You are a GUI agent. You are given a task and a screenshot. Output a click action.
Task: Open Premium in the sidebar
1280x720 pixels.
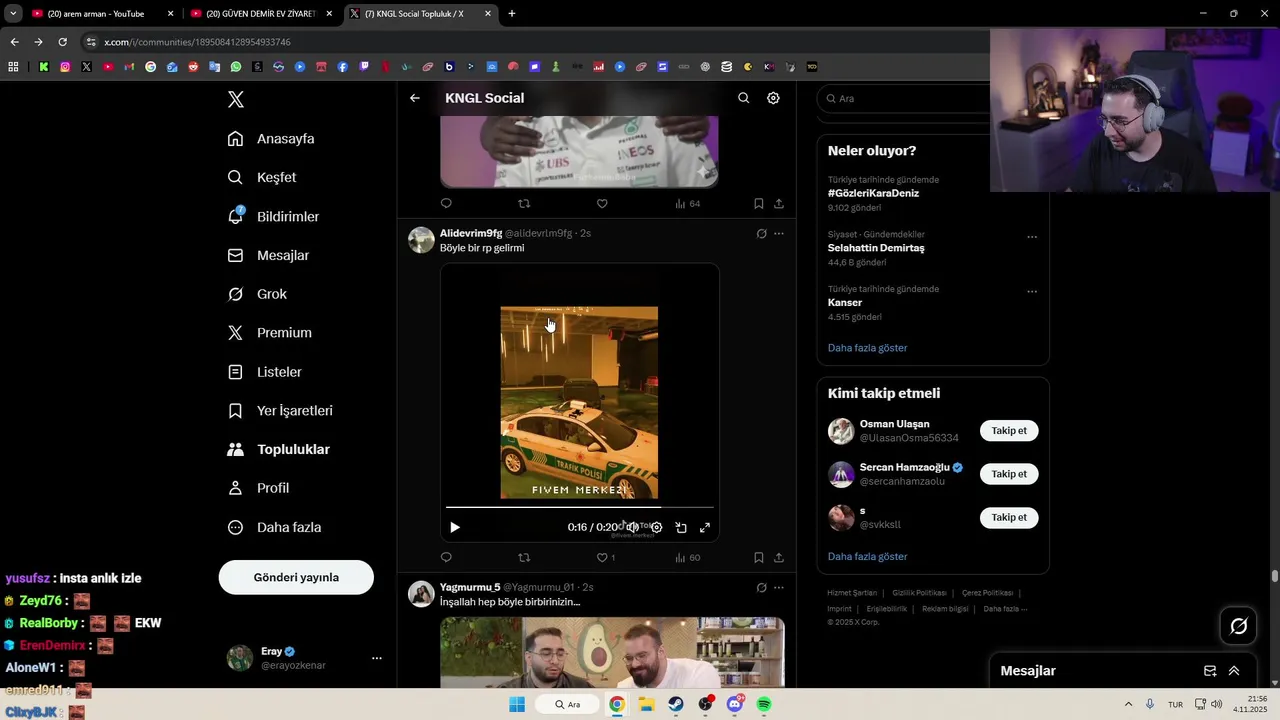[270, 333]
